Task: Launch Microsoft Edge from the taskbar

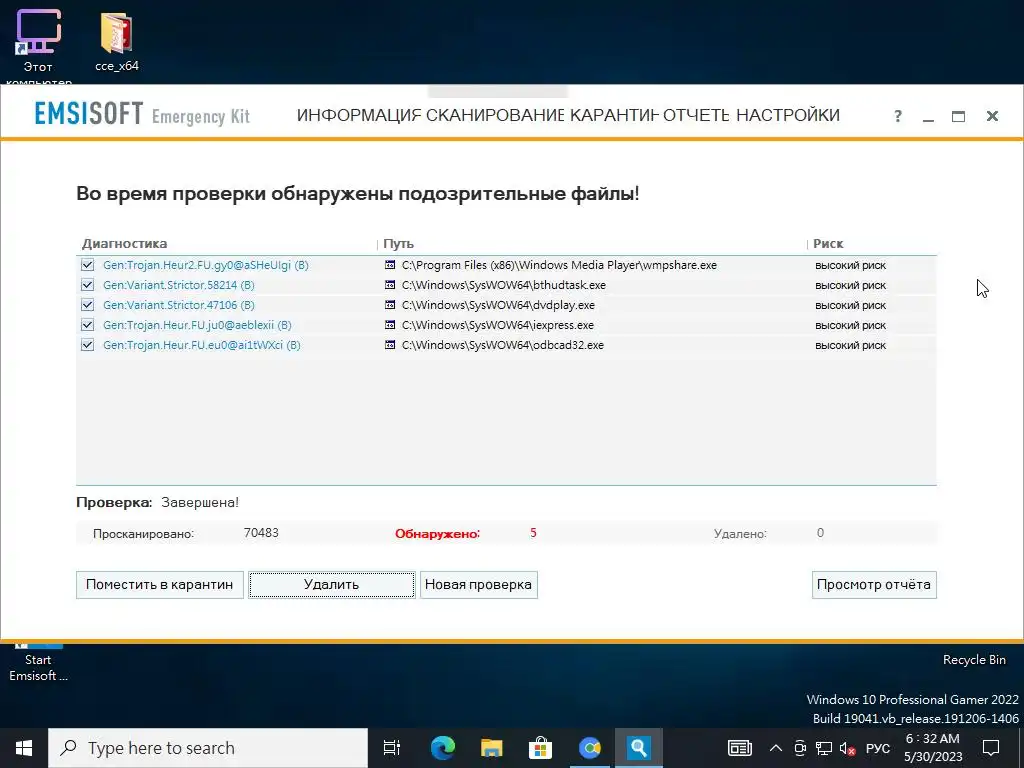Action: coord(442,748)
